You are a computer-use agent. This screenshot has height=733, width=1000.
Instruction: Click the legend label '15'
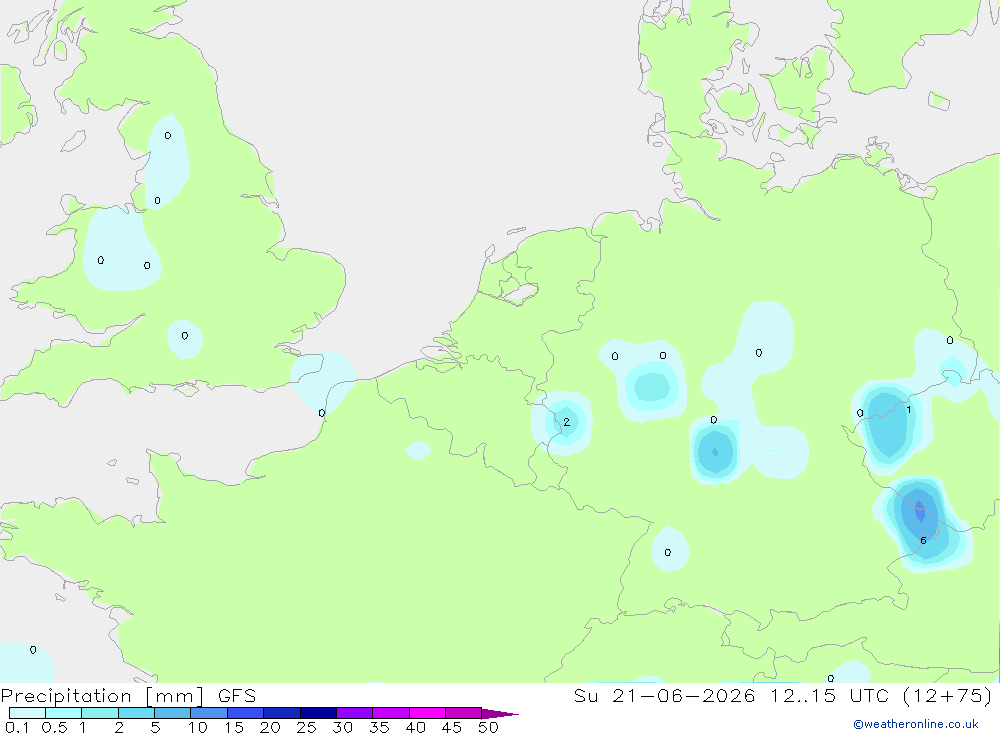(234, 727)
